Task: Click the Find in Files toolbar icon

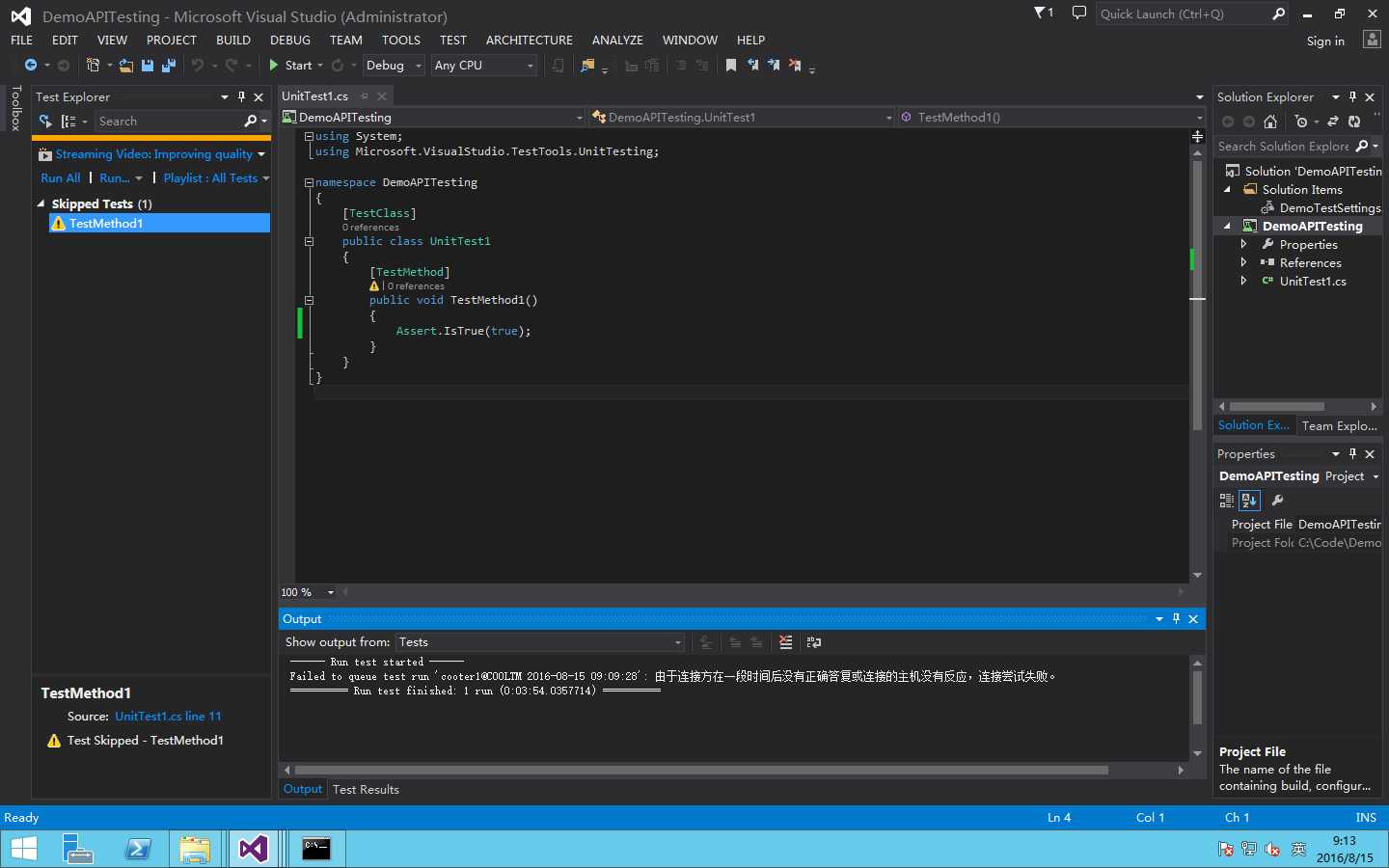Action: pos(587,66)
